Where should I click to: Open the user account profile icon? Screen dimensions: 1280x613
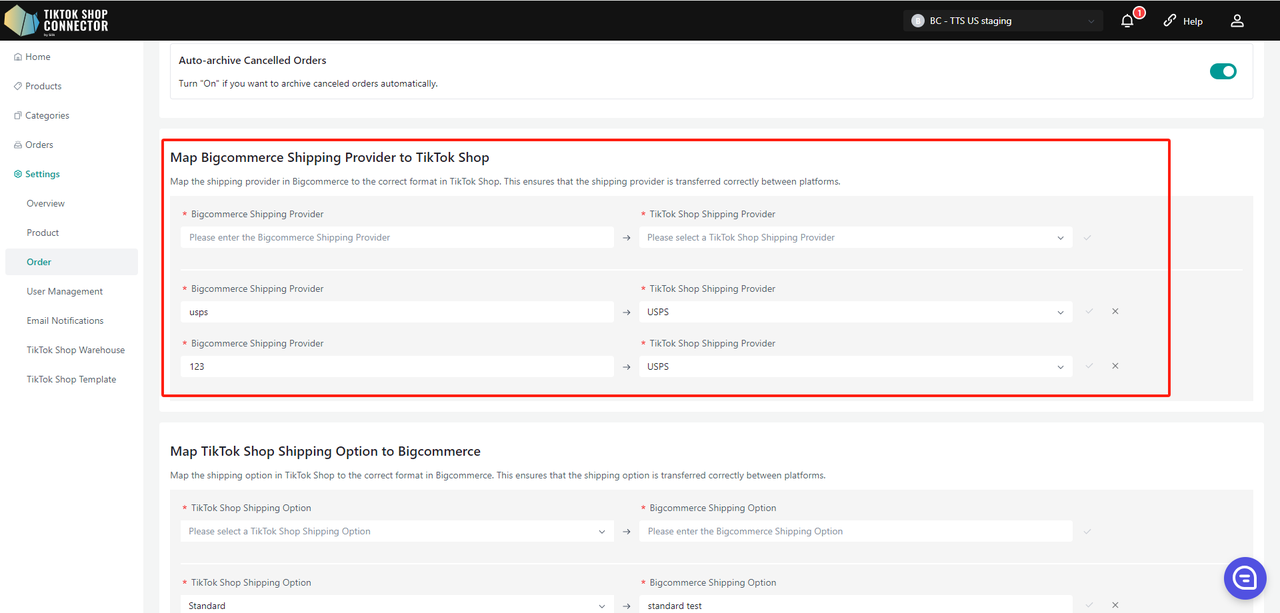pyautogui.click(x=1237, y=21)
